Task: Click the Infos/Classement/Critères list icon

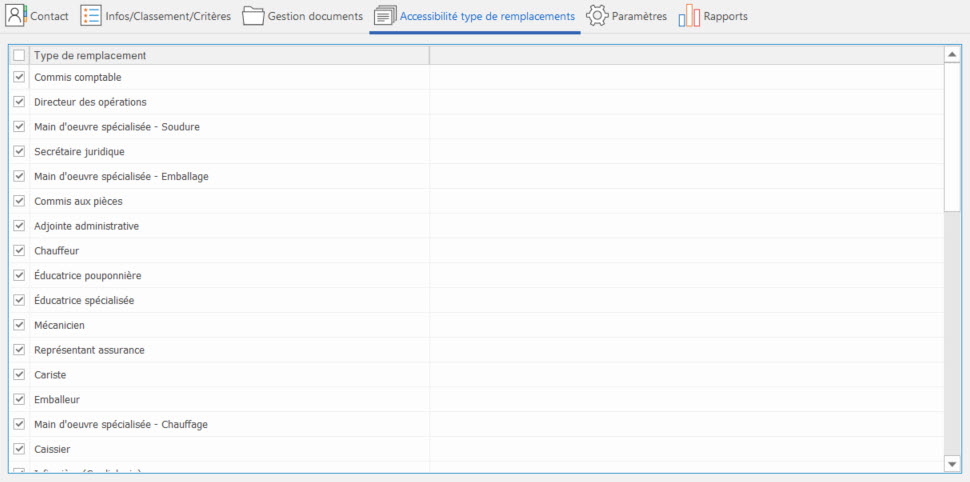Action: point(91,16)
